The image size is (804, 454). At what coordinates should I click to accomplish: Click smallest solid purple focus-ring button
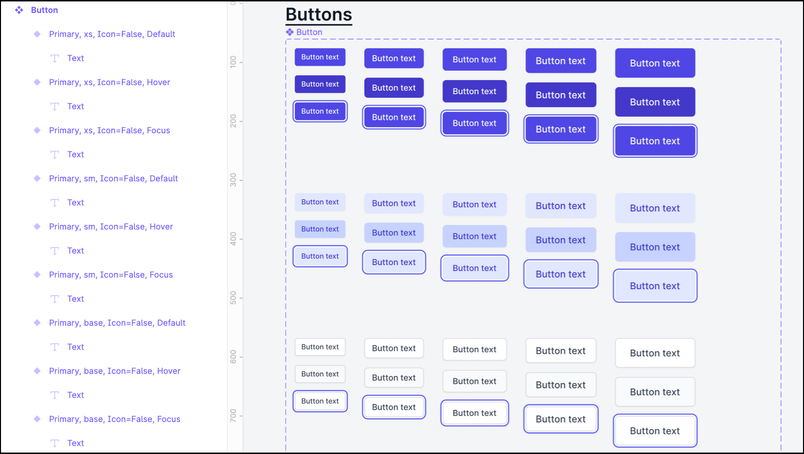(320, 111)
